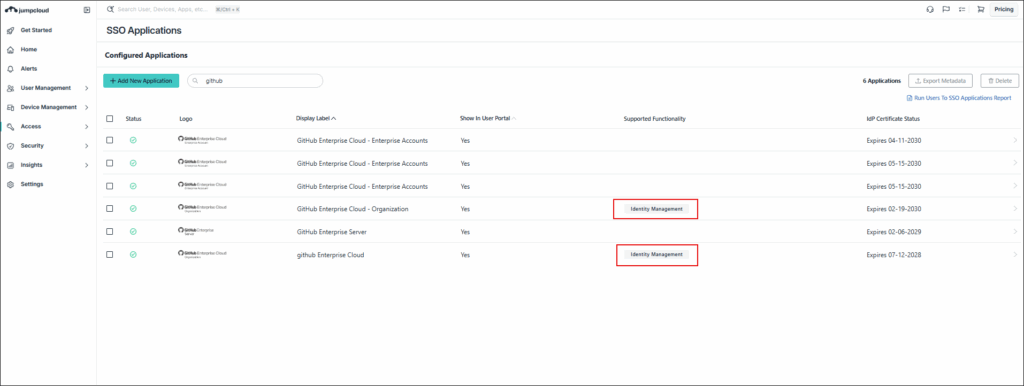The width and height of the screenshot is (1024, 386).
Task: Open Run Users To SSO Applications Report link
Action: [x=959, y=98]
